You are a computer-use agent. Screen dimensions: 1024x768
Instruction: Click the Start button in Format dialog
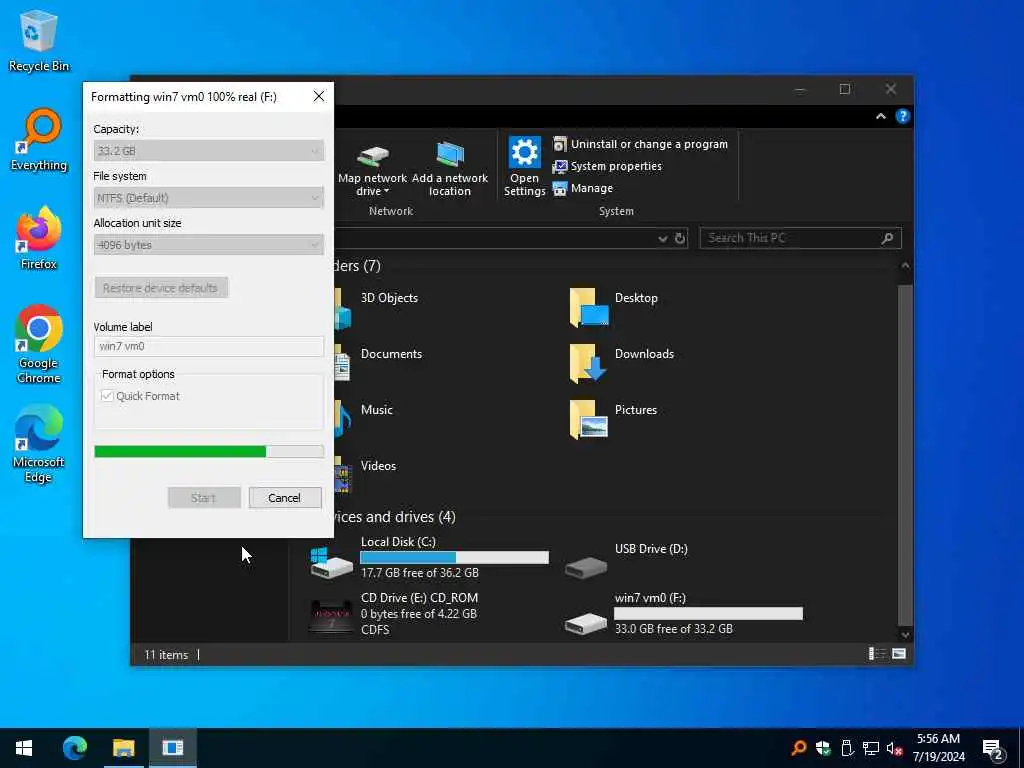click(204, 498)
